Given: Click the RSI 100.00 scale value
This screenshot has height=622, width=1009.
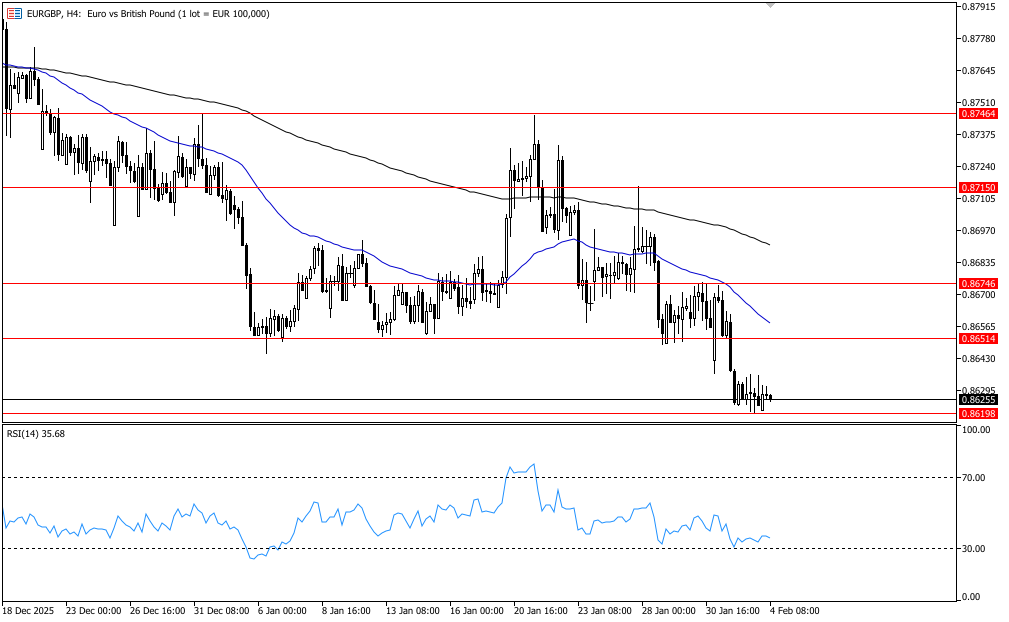Looking at the screenshot, I should point(975,430).
